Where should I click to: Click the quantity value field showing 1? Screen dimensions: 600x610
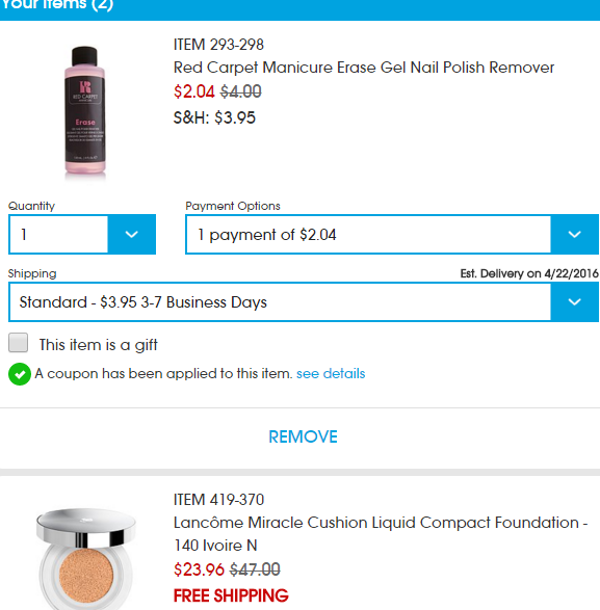58,234
